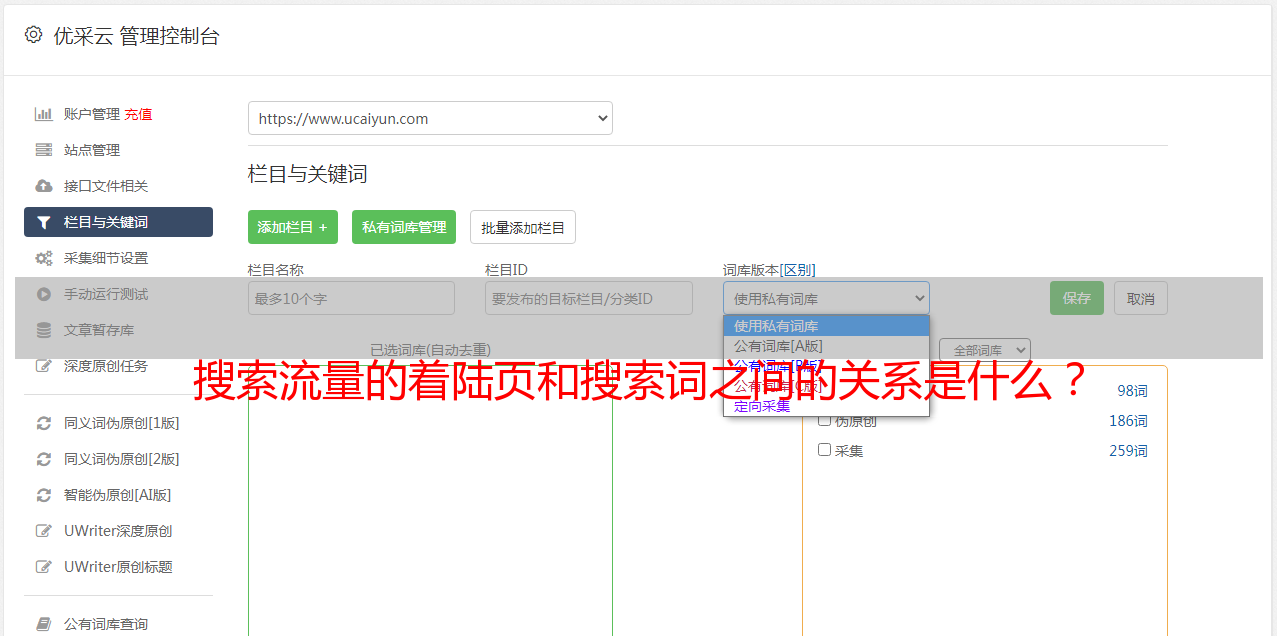1277x636 pixels.
Task: Click the 259词 count for 采集
Action: pos(1128,451)
